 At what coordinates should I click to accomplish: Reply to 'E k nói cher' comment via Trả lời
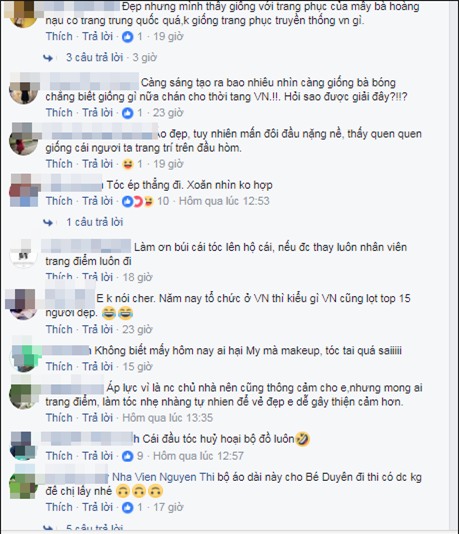pos(97,329)
